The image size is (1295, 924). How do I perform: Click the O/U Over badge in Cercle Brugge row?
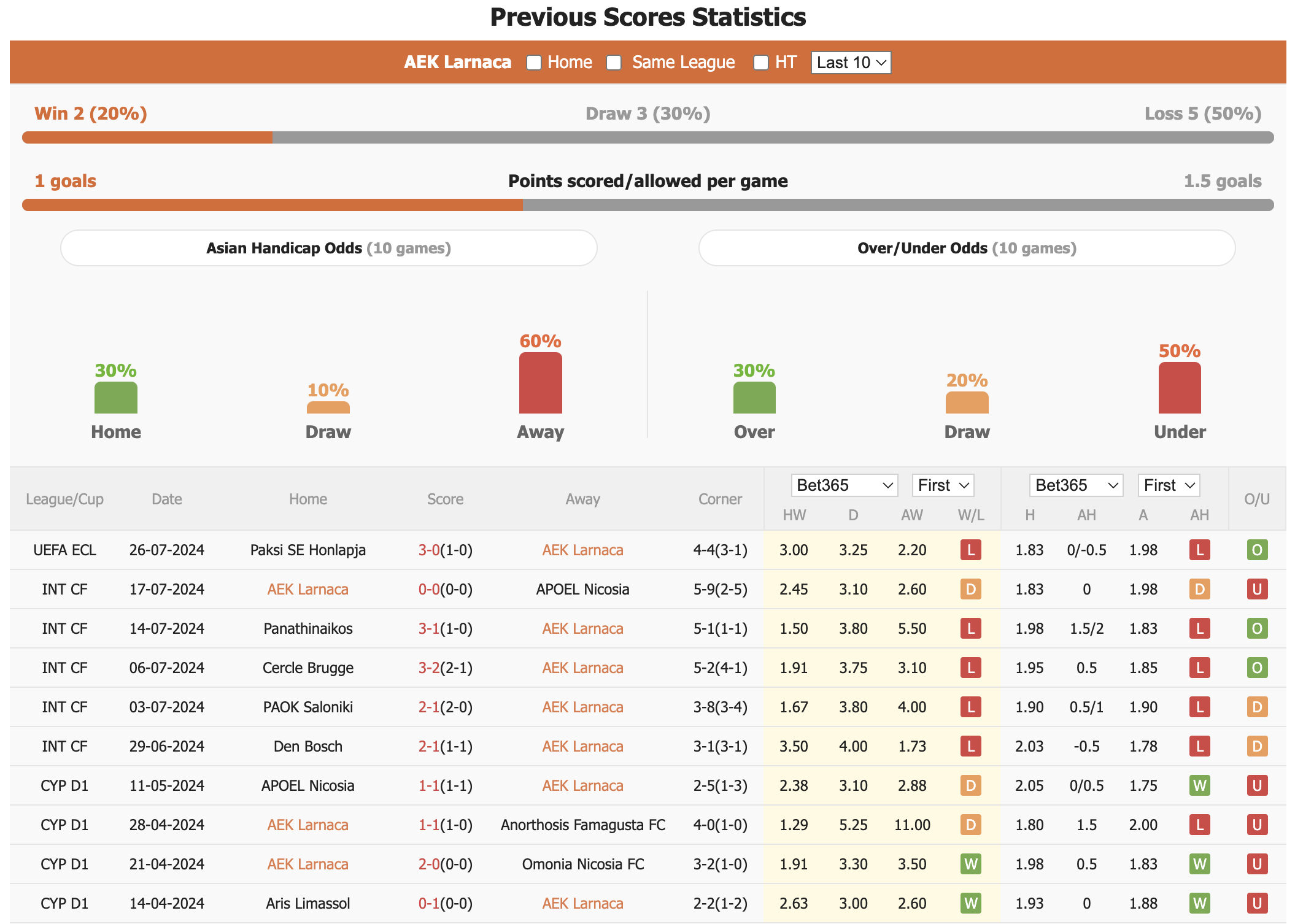pos(1257,668)
